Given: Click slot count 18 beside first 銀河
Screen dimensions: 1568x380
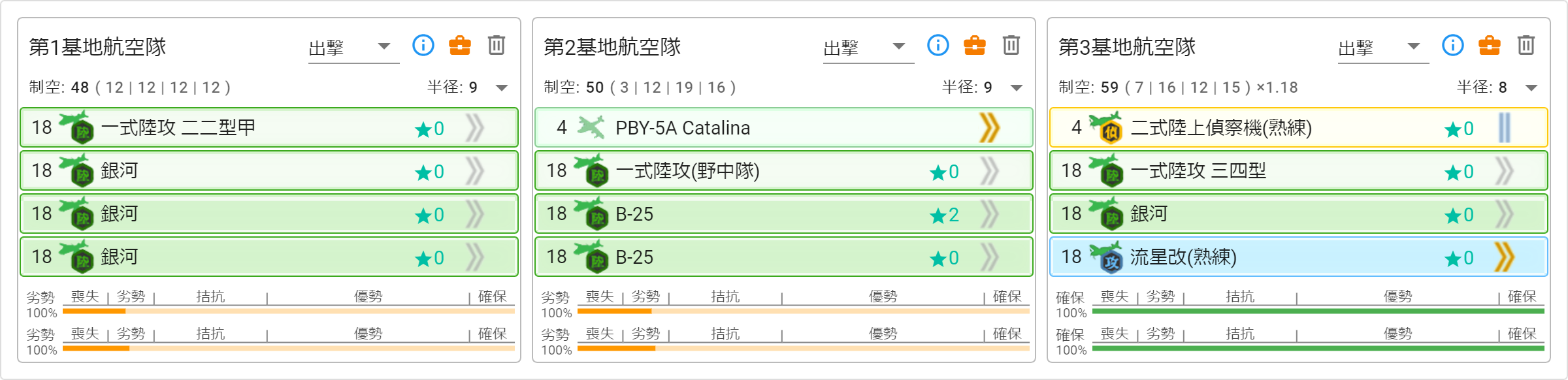Looking at the screenshot, I should tap(42, 170).
